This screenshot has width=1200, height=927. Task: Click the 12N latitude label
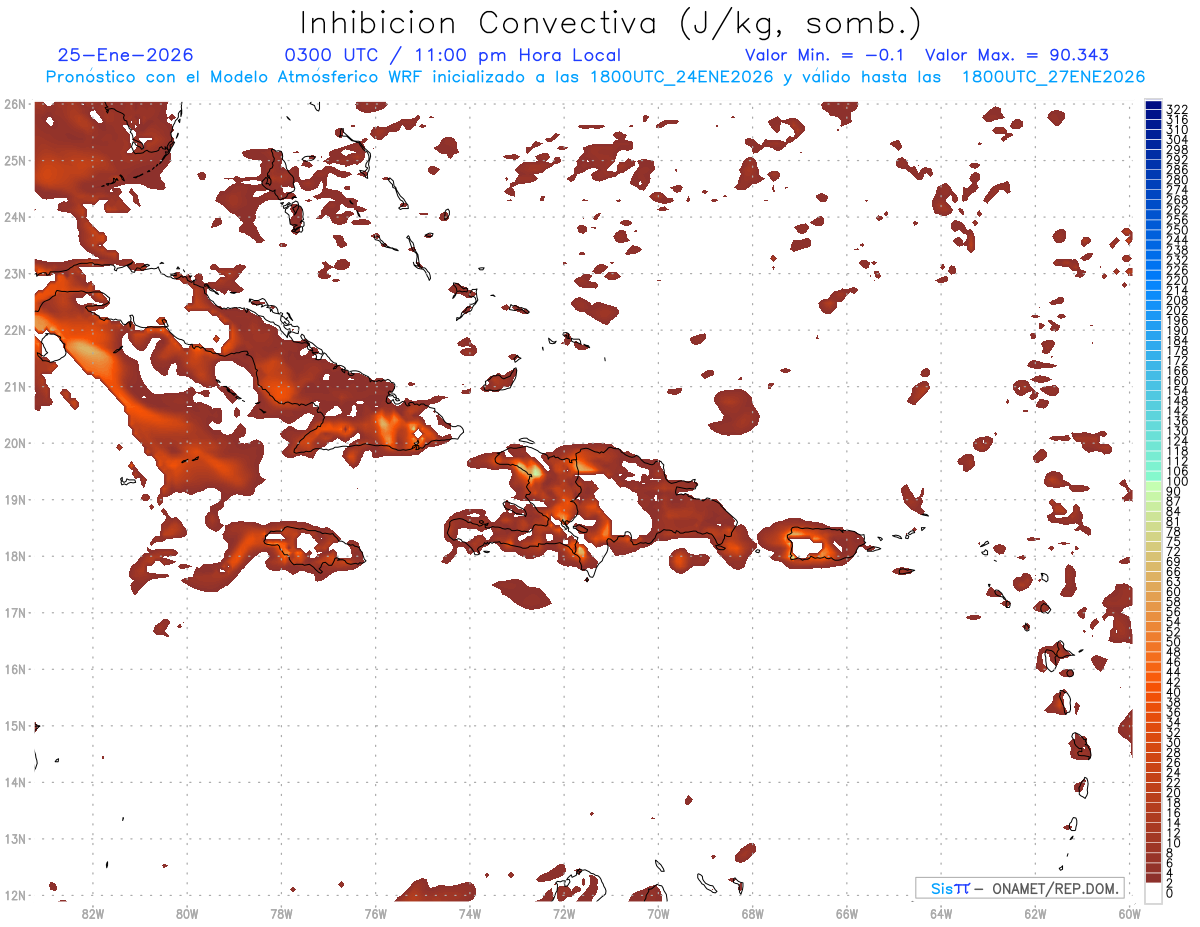[14, 895]
